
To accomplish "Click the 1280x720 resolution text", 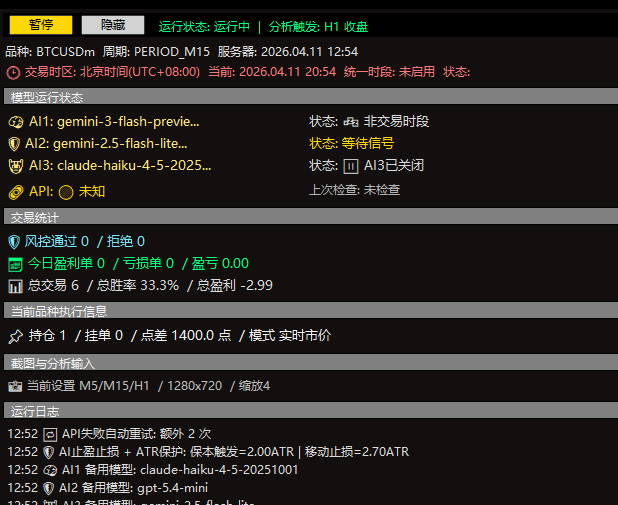I will pos(195,386).
